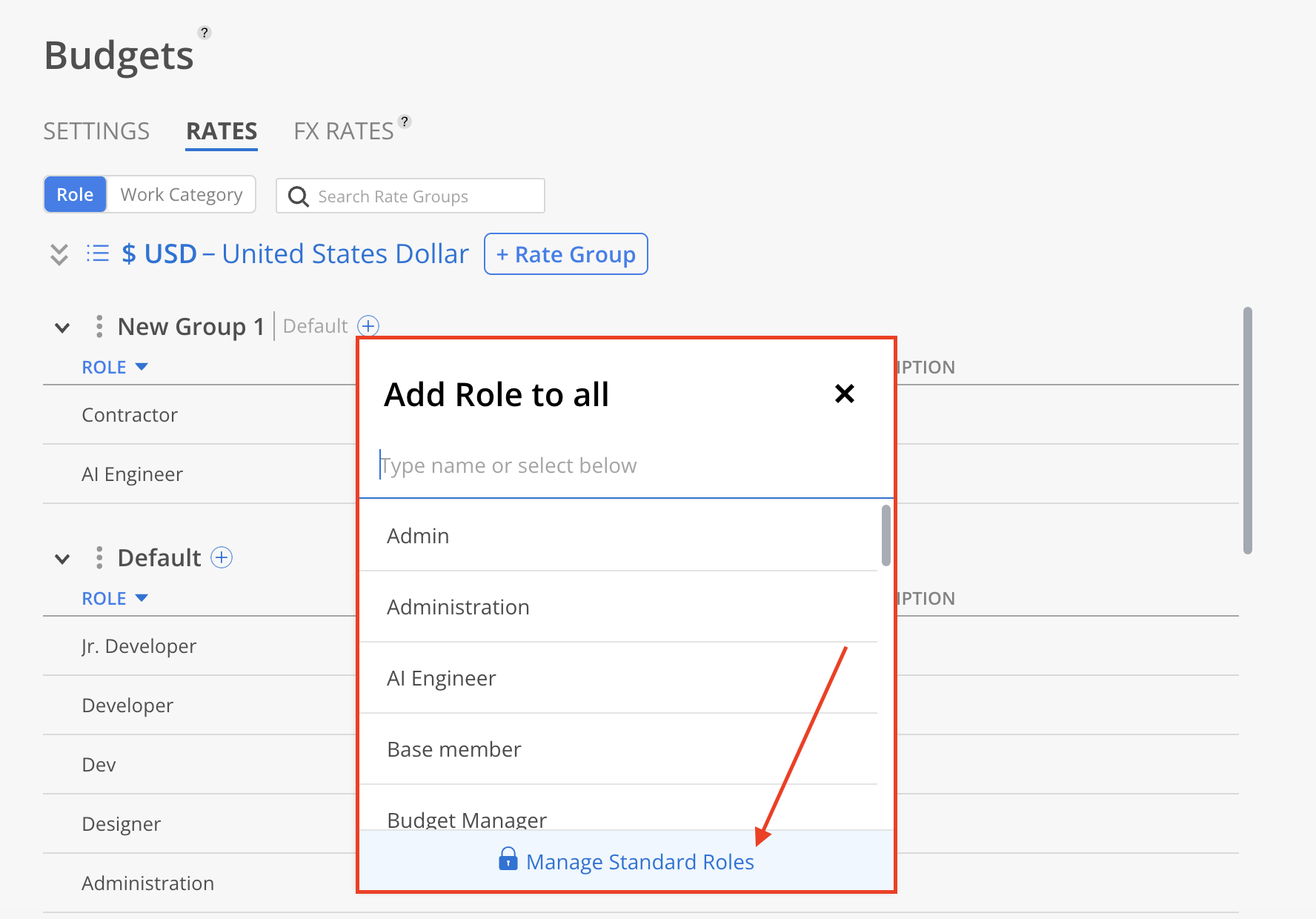Click the + Rate Group button
Screen dimensions: 1316x919
[x=566, y=254]
